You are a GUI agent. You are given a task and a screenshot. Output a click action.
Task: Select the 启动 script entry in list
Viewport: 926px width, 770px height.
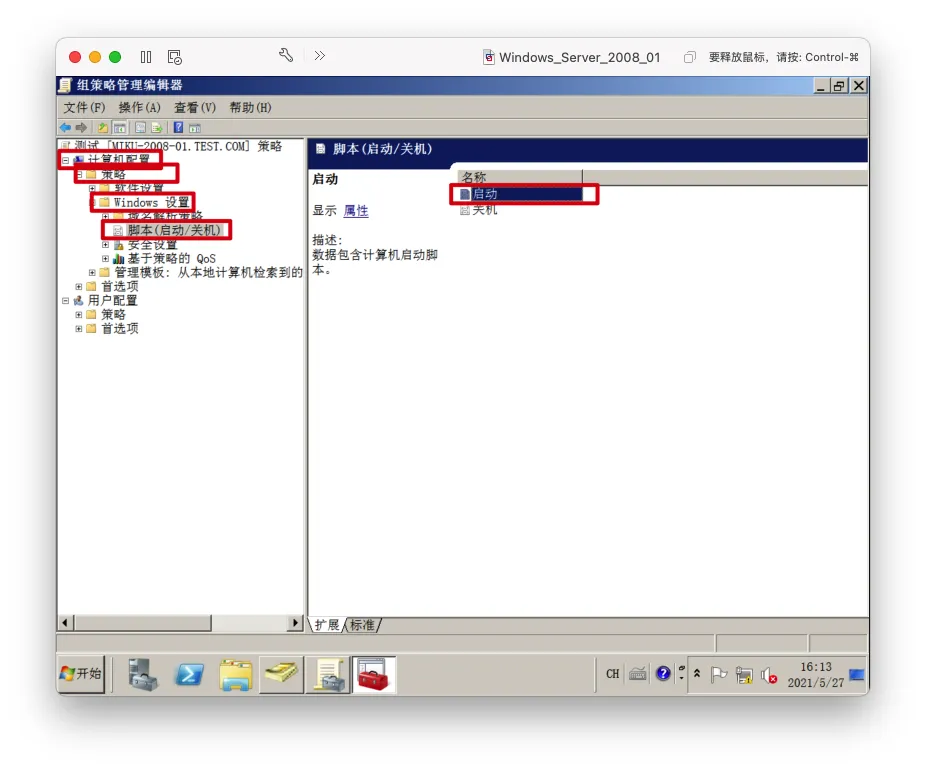coord(520,194)
